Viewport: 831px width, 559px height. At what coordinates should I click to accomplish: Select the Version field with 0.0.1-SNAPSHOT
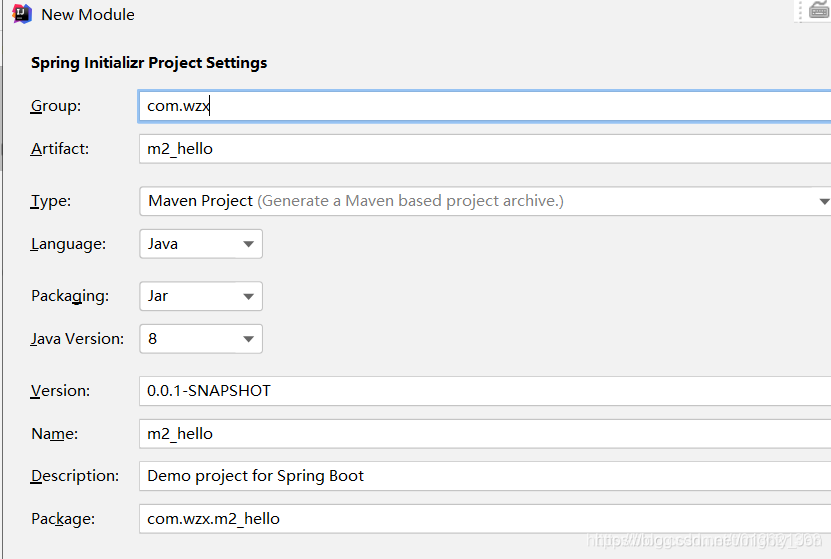click(485, 391)
